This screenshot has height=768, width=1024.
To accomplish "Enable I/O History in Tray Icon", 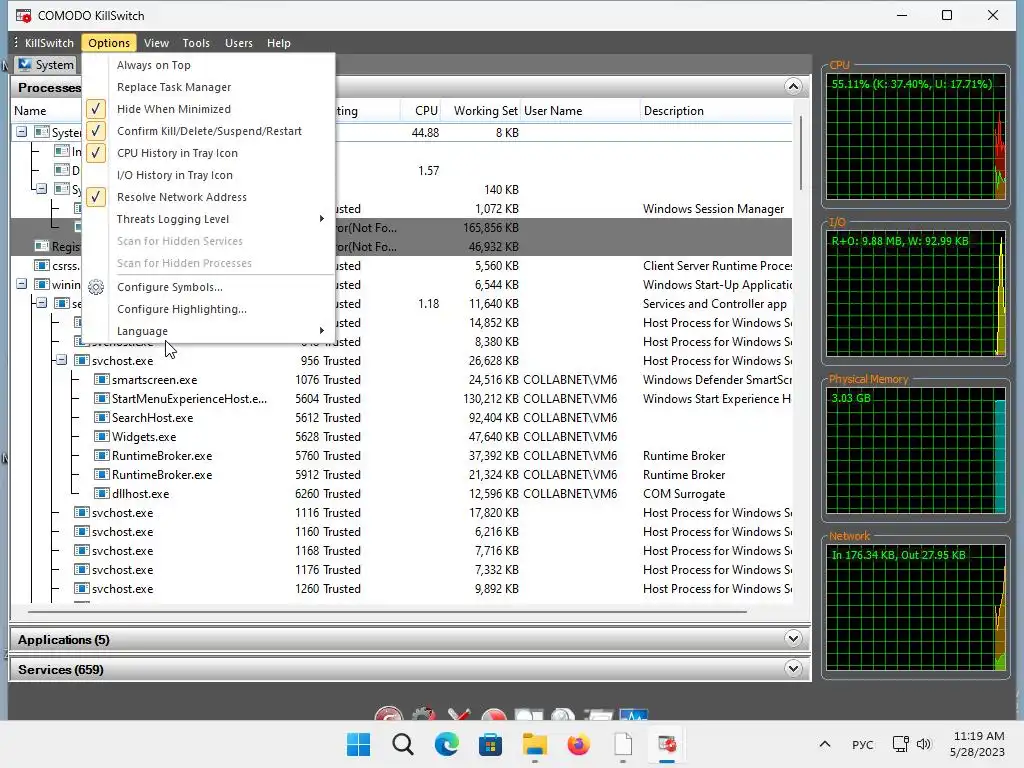I will click(174, 175).
